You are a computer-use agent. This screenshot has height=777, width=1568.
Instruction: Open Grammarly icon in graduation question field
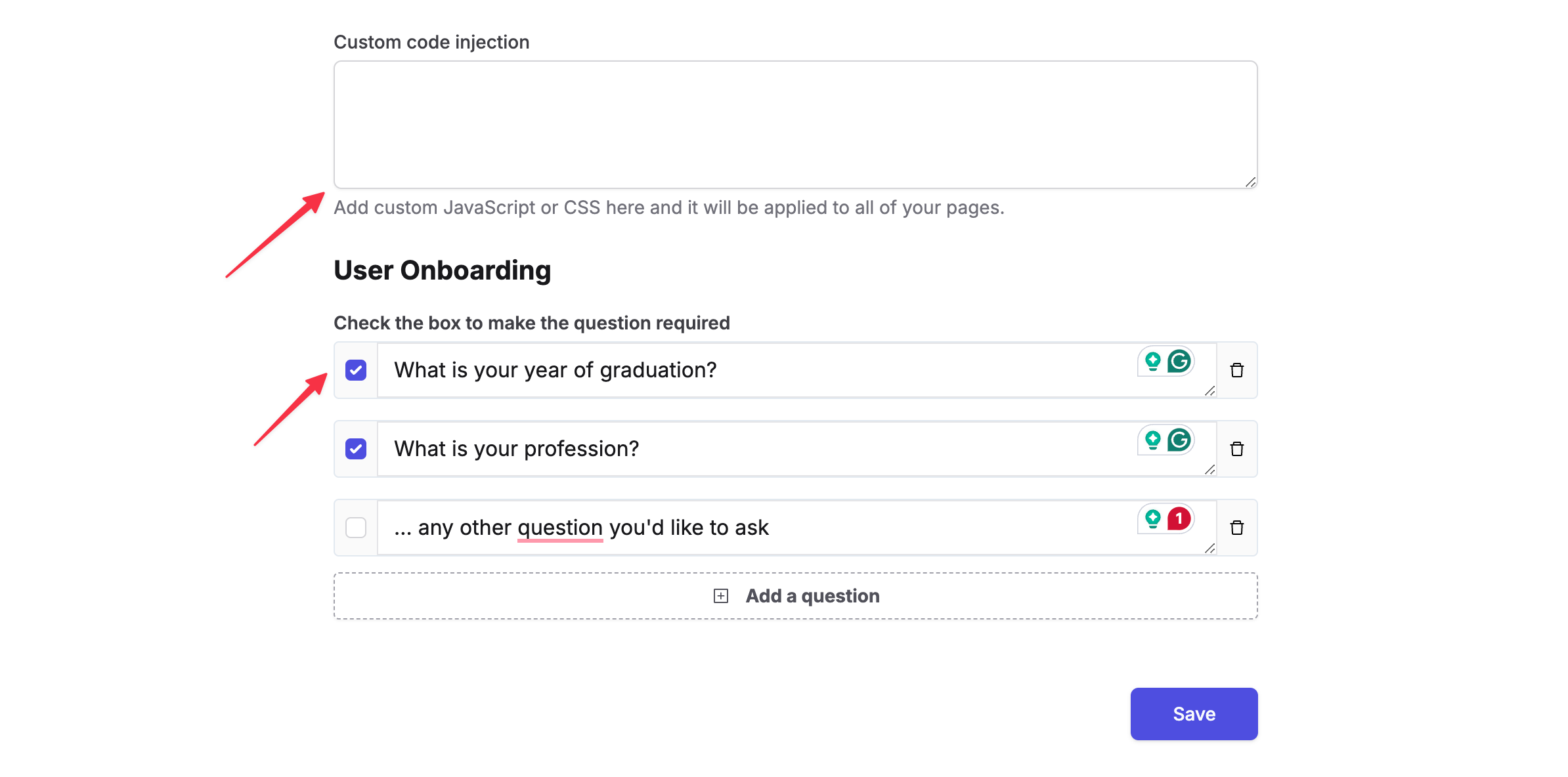[x=1179, y=361]
